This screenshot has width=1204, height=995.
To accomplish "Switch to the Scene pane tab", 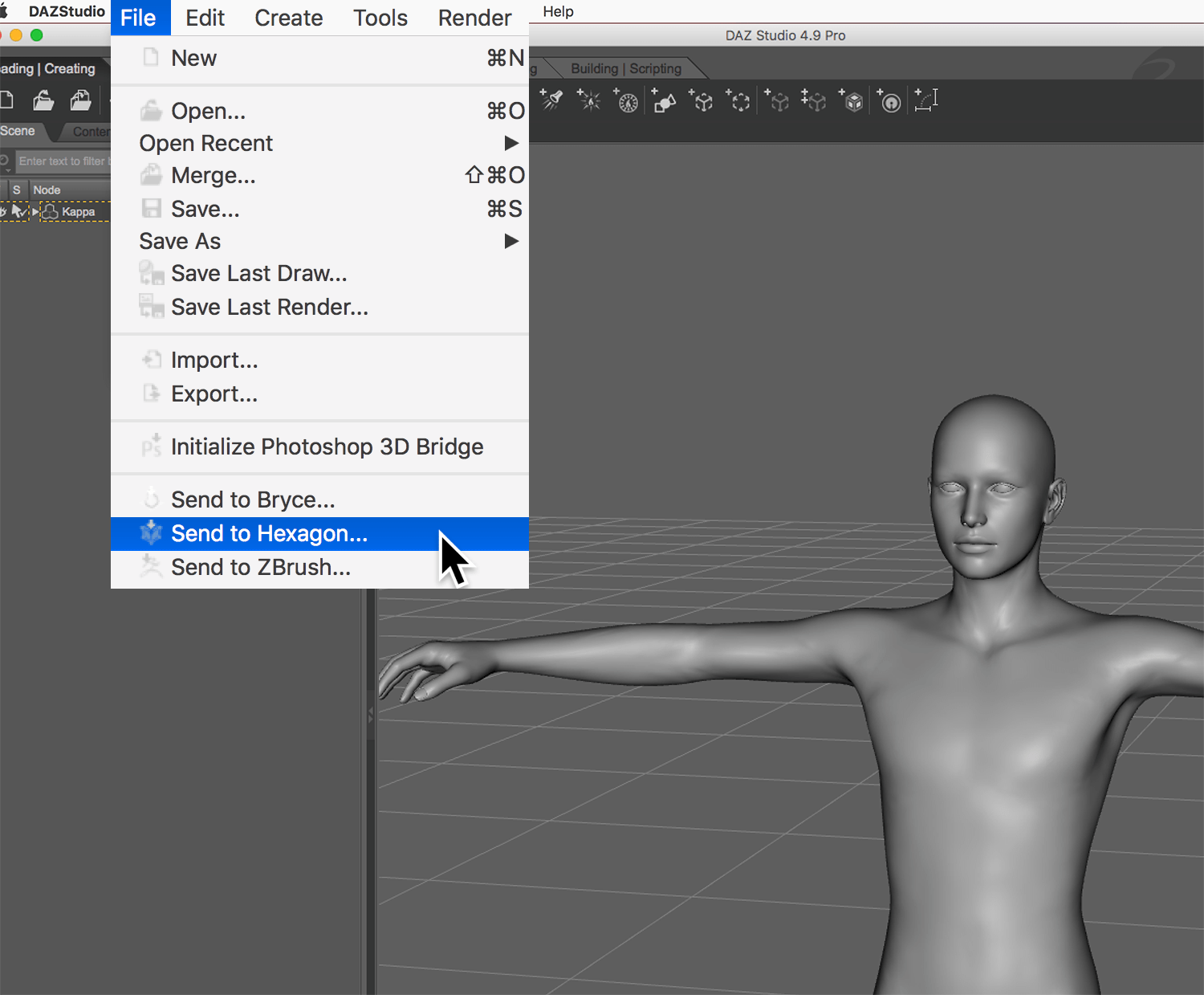I will tap(18, 131).
